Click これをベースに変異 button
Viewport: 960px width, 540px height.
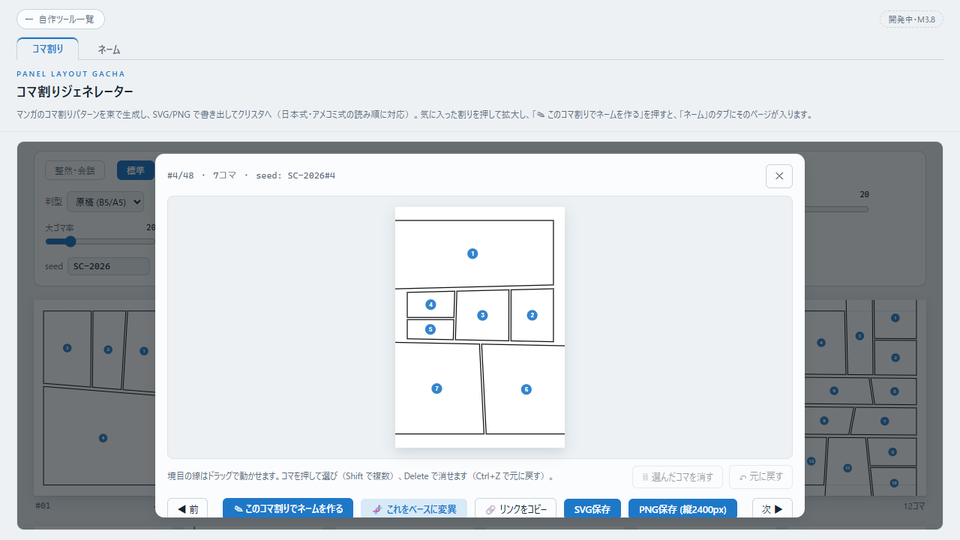(x=414, y=509)
